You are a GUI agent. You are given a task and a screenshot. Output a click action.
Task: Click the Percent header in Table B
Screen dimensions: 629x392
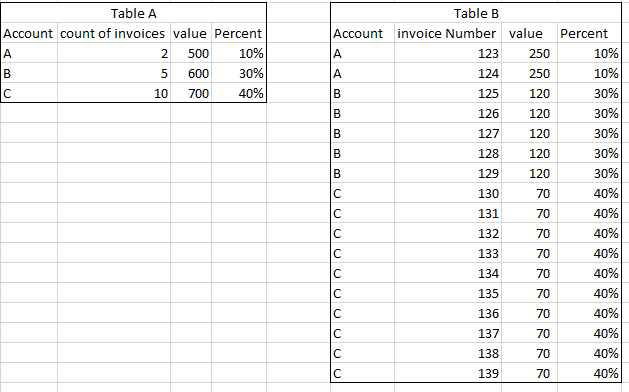click(x=589, y=33)
